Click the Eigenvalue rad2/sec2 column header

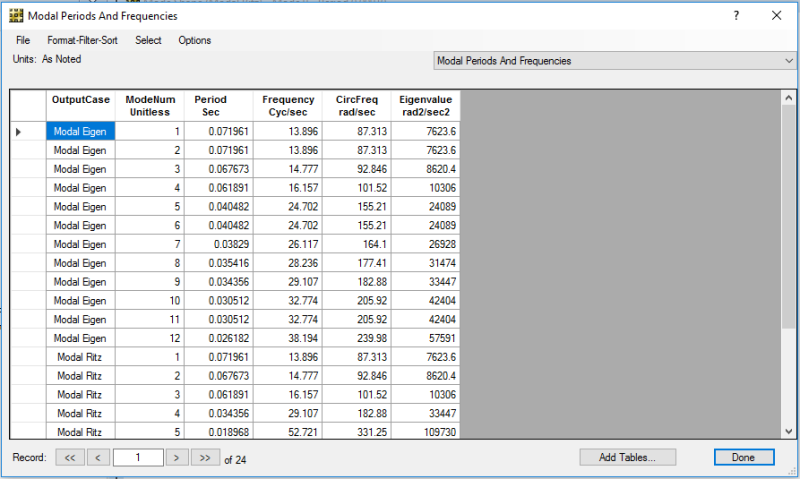[426, 106]
